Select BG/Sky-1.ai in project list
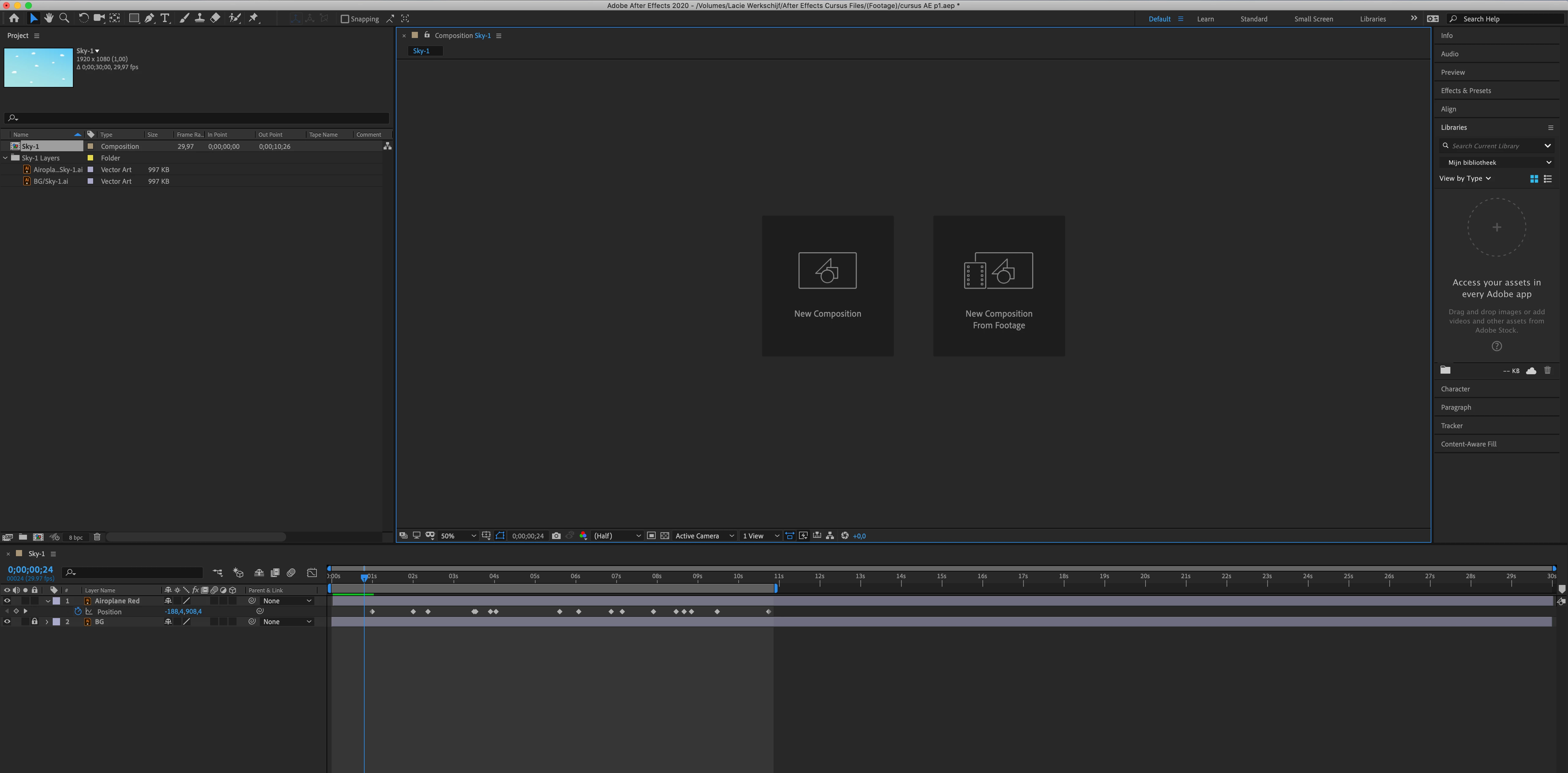Viewport: 1568px width, 773px height. tap(51, 181)
